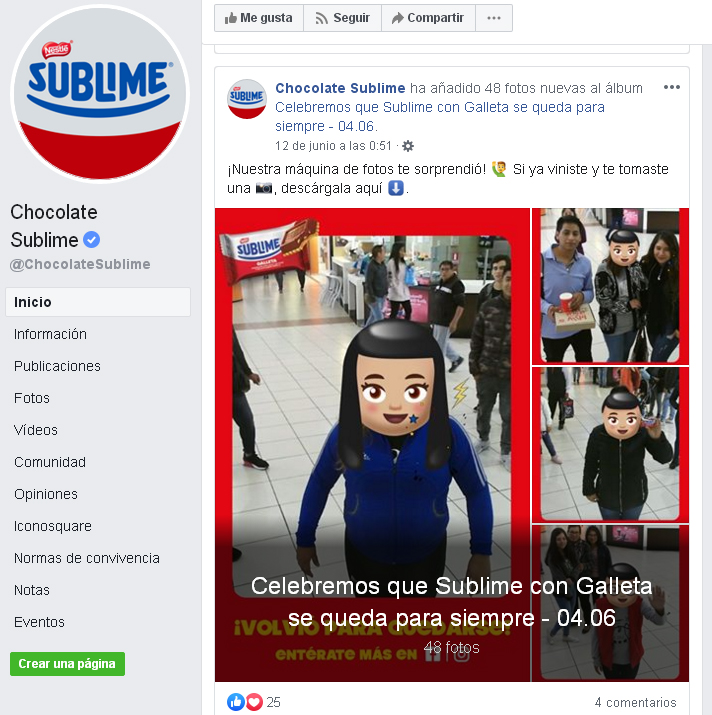
Task: Click the Chocolate Sublime author name link
Action: pos(340,88)
